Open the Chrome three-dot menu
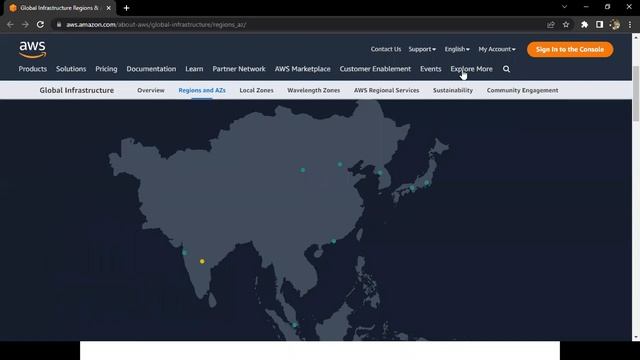The width and height of the screenshot is (640, 360). tap(630, 24)
